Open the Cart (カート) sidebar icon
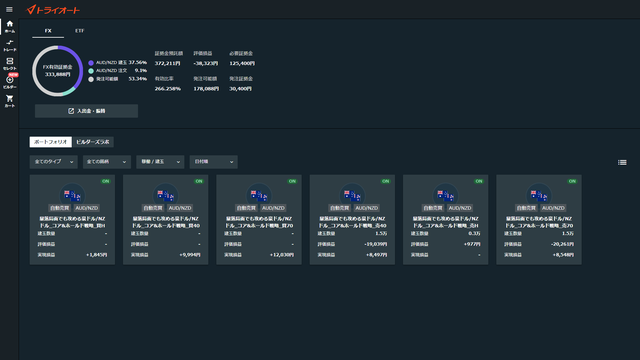The width and height of the screenshot is (640, 360). coord(9,101)
